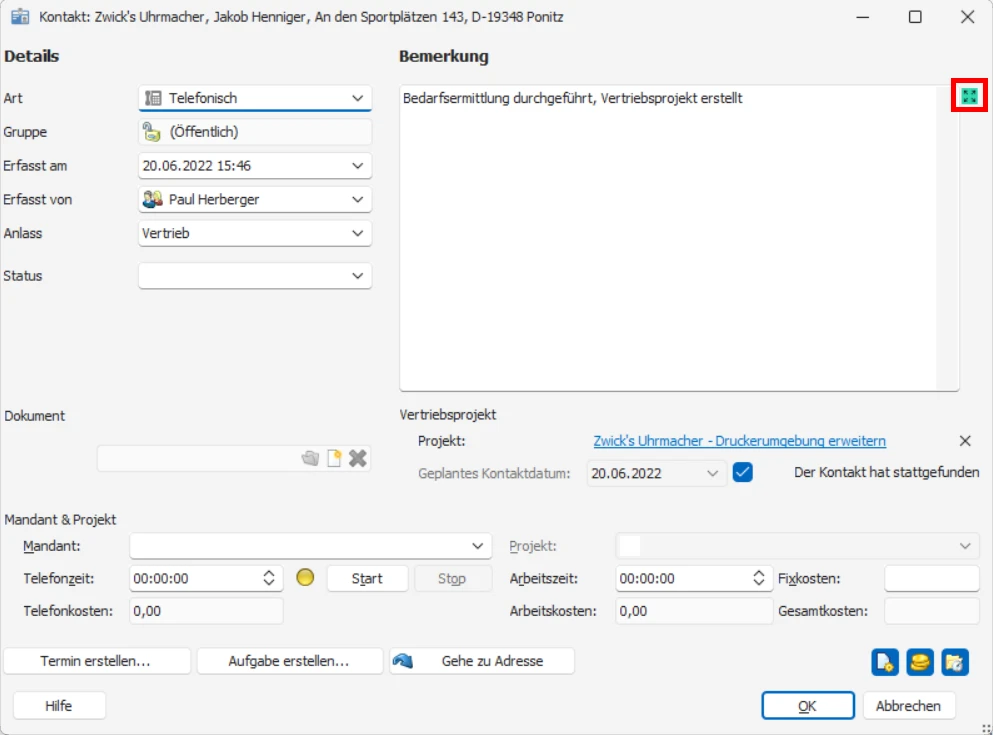Open the Anlass dropdown showing Vertrieb
Image resolution: width=993 pixels, height=735 pixels.
tap(255, 233)
